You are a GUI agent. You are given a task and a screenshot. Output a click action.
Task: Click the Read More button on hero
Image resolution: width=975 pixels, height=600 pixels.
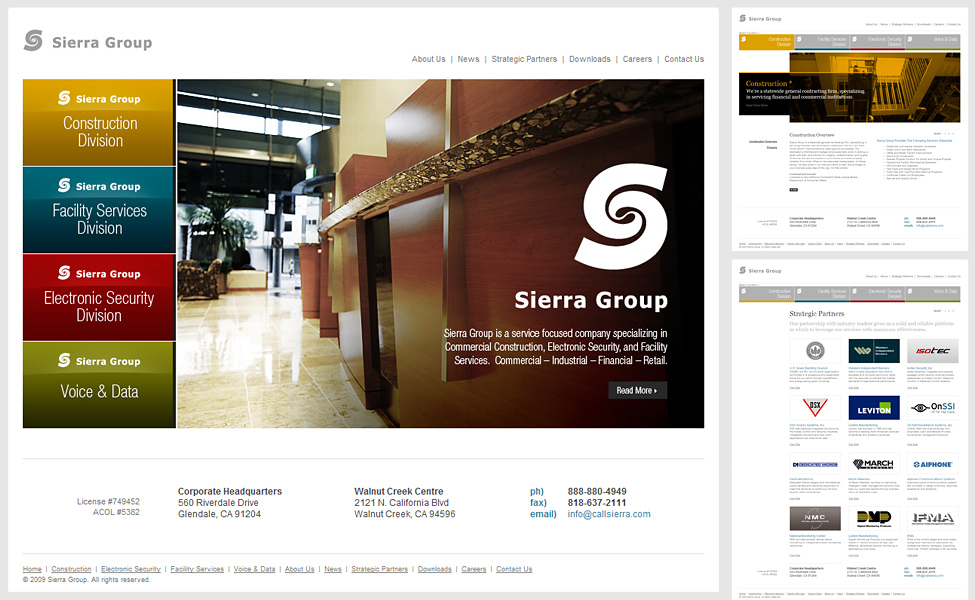(637, 390)
